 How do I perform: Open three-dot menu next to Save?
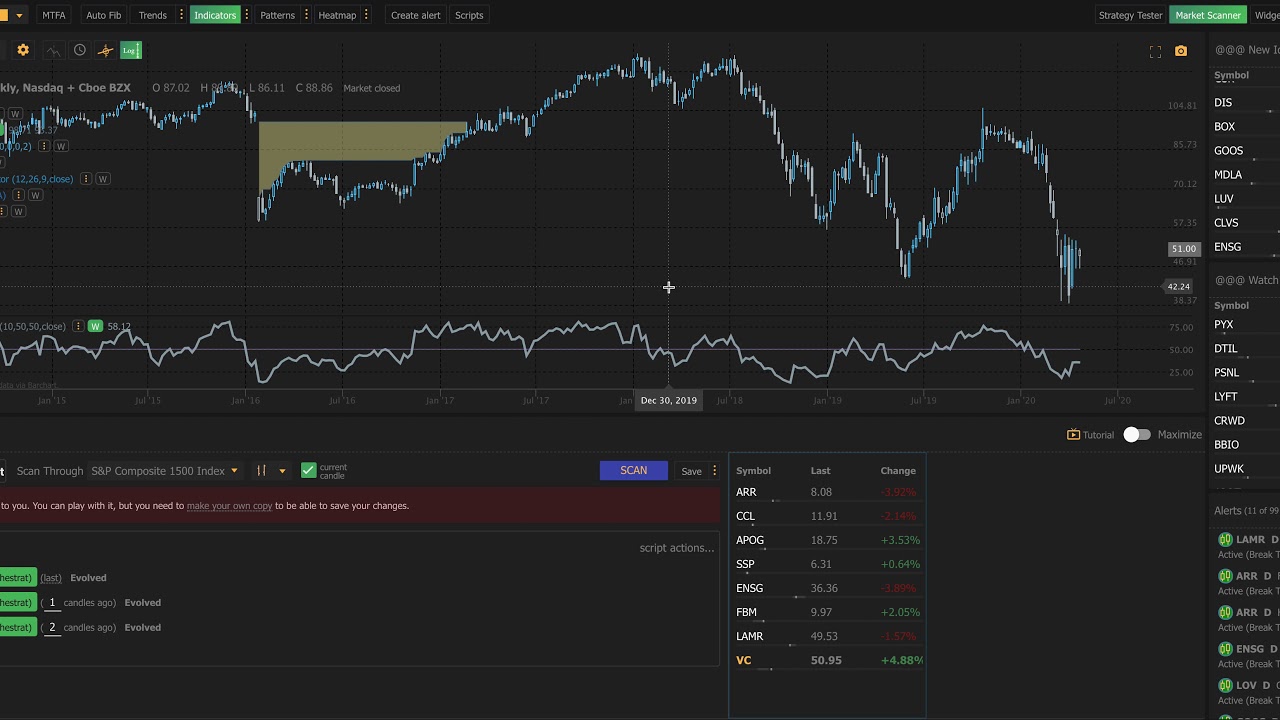click(714, 471)
